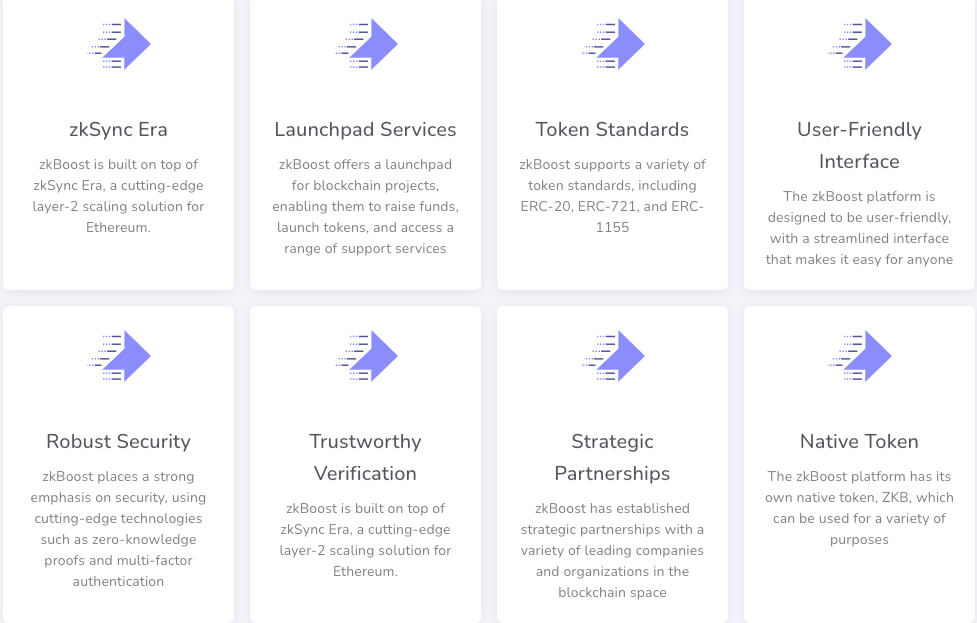Click the User-Friendly Interface title
Screen dimensions: 977x623
pos(859,145)
